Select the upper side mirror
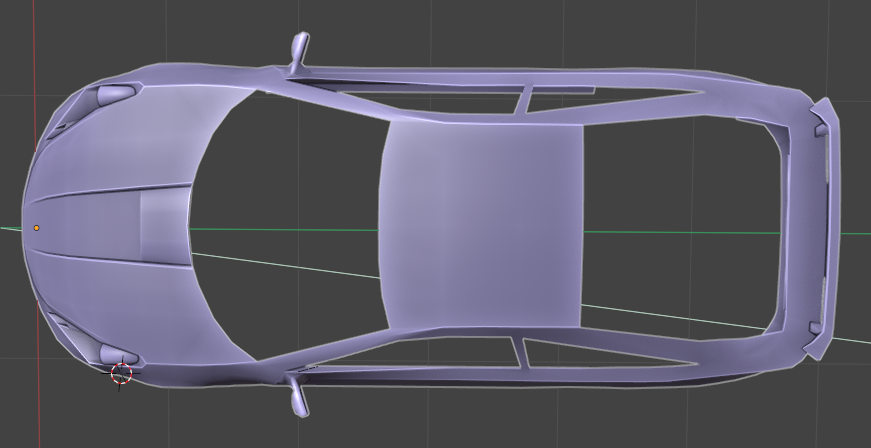The image size is (871, 448). pyautogui.click(x=300, y=49)
